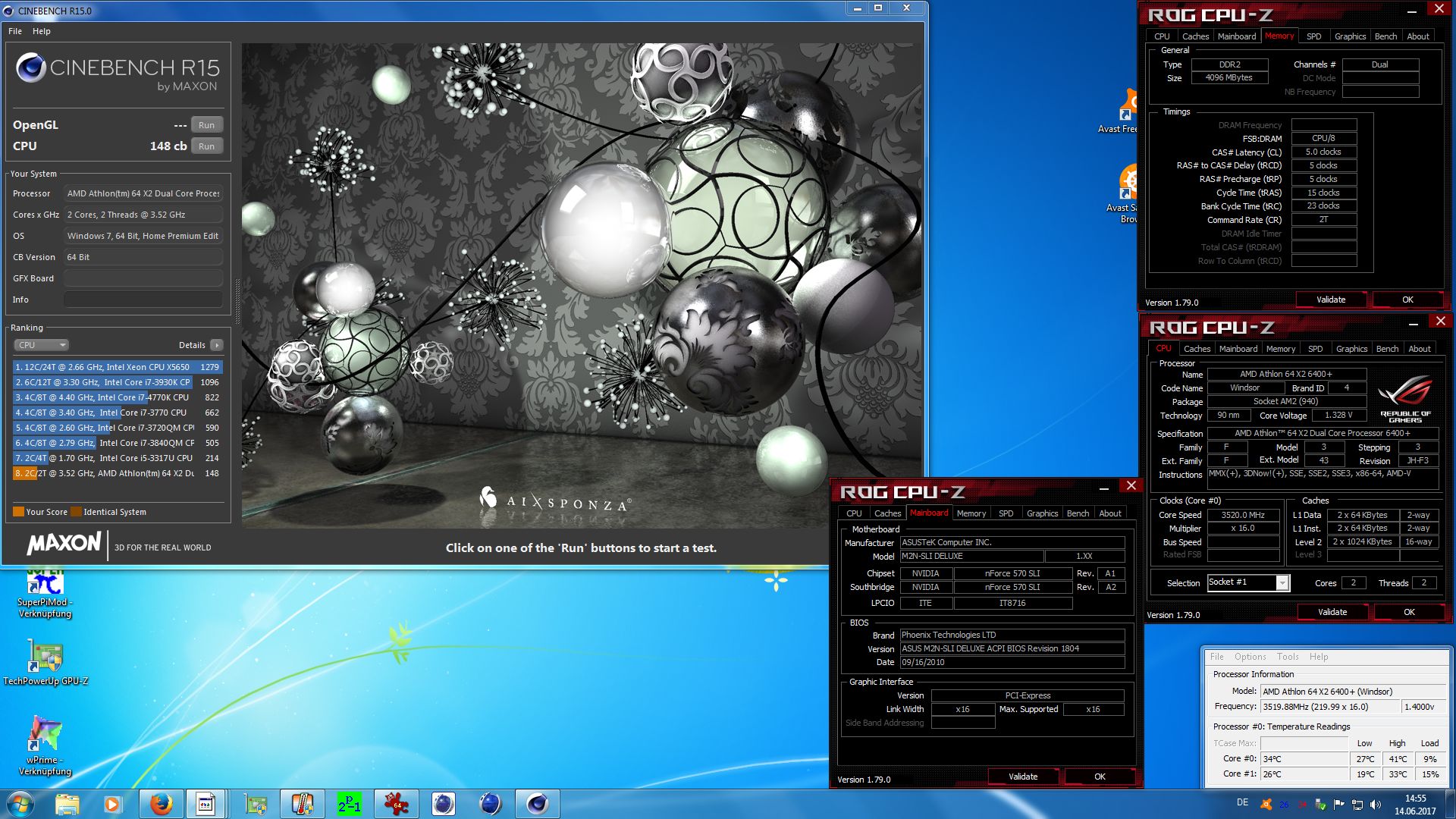Click the BIOS date 09/16/2010 field
This screenshot has width=1456, height=819.
click(1012, 662)
